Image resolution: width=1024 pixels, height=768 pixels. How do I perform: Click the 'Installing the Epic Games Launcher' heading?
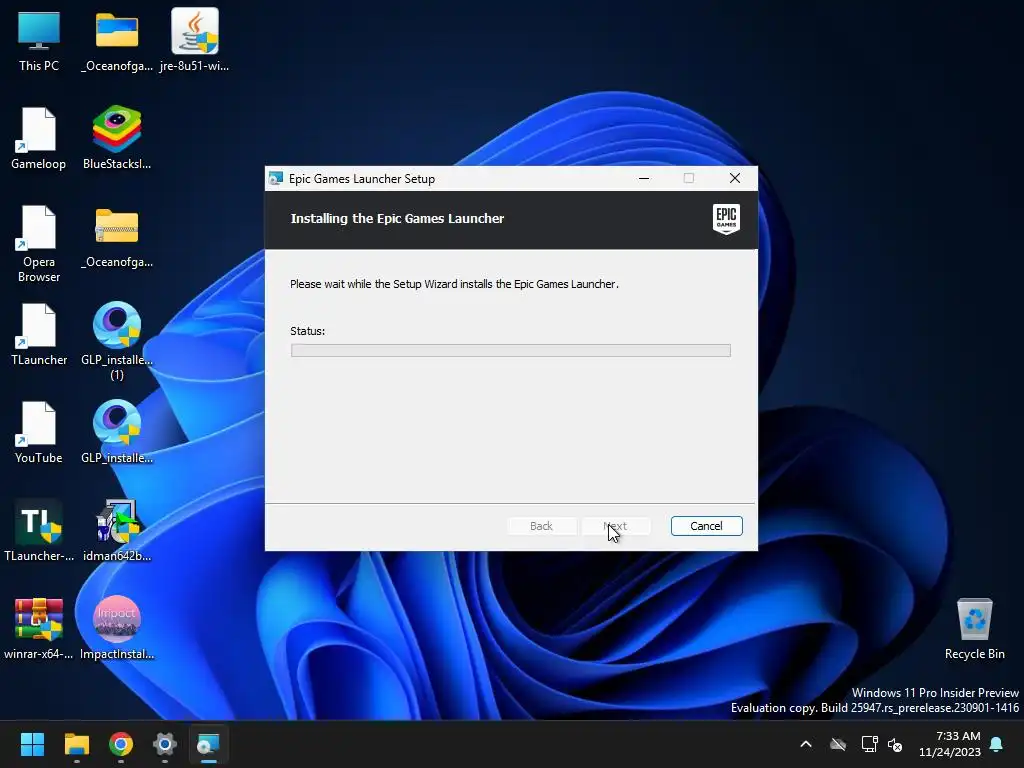[397, 219]
